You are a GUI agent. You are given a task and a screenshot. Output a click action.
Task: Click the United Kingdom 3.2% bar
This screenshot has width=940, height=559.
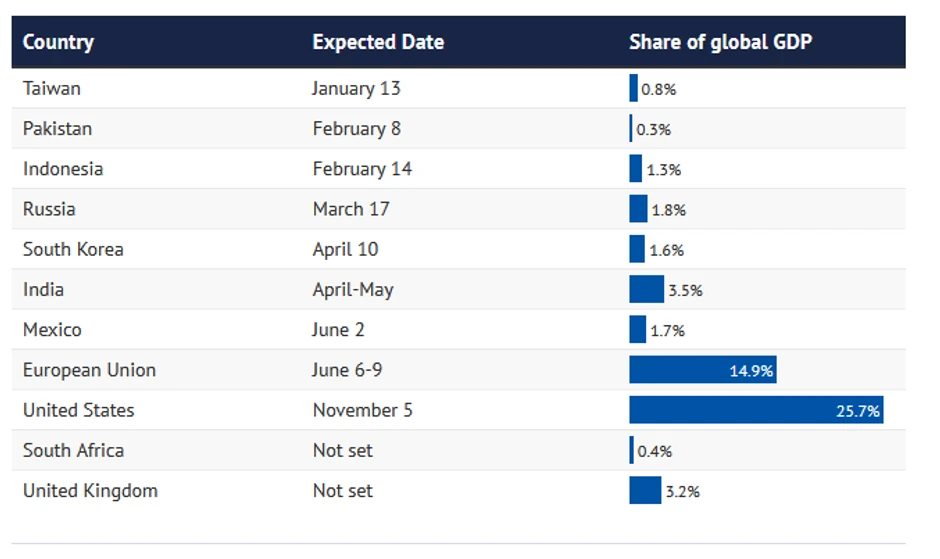[x=645, y=490]
